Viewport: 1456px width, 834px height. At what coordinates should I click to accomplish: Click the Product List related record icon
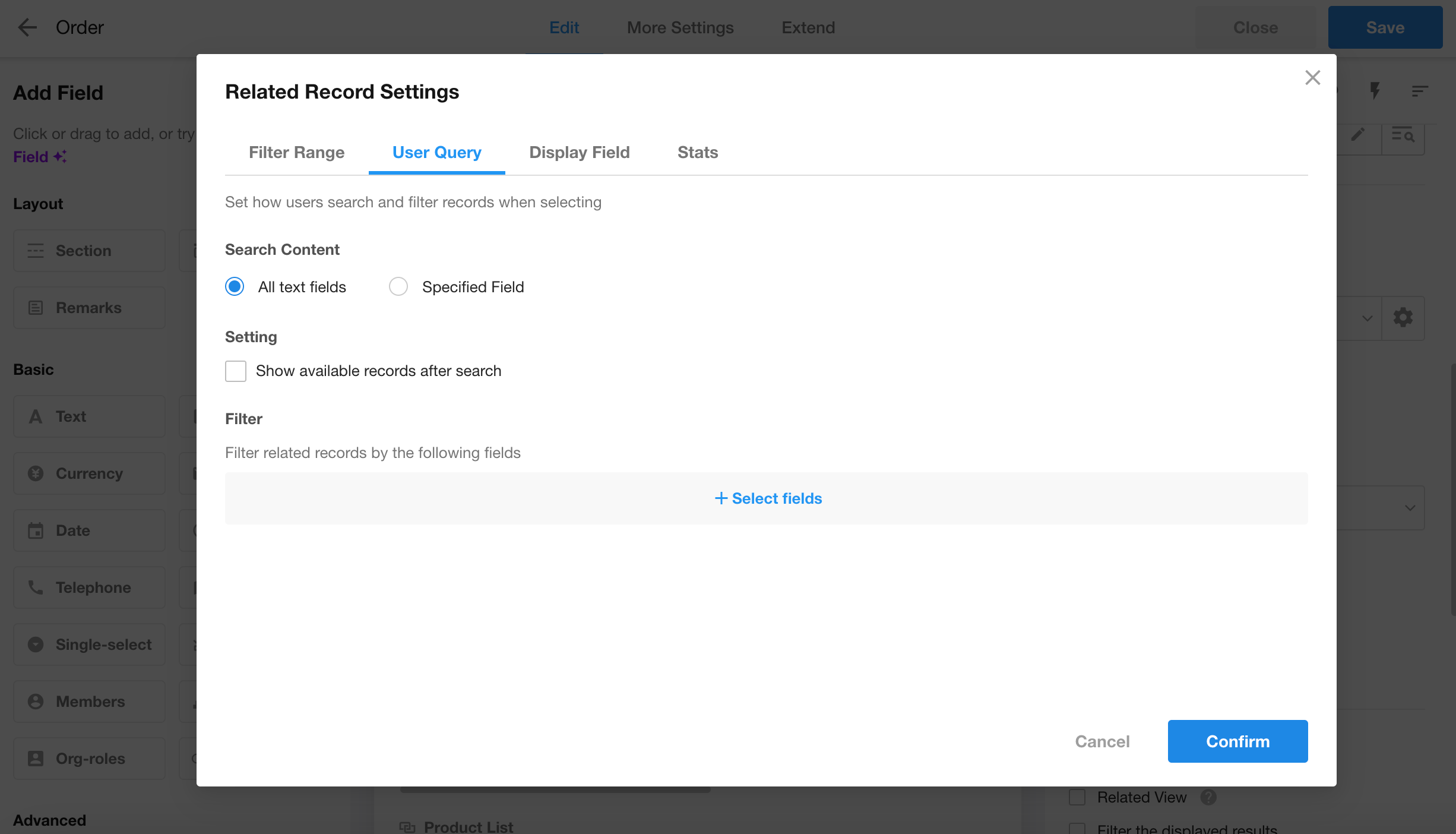click(x=407, y=827)
